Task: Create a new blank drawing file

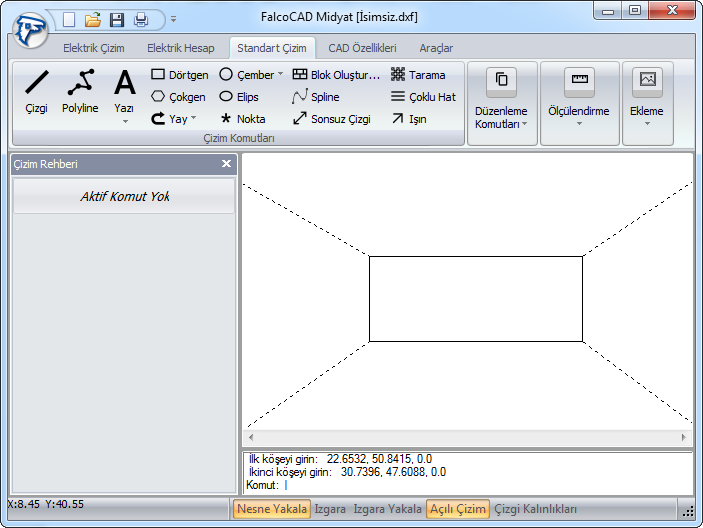Action: point(69,20)
